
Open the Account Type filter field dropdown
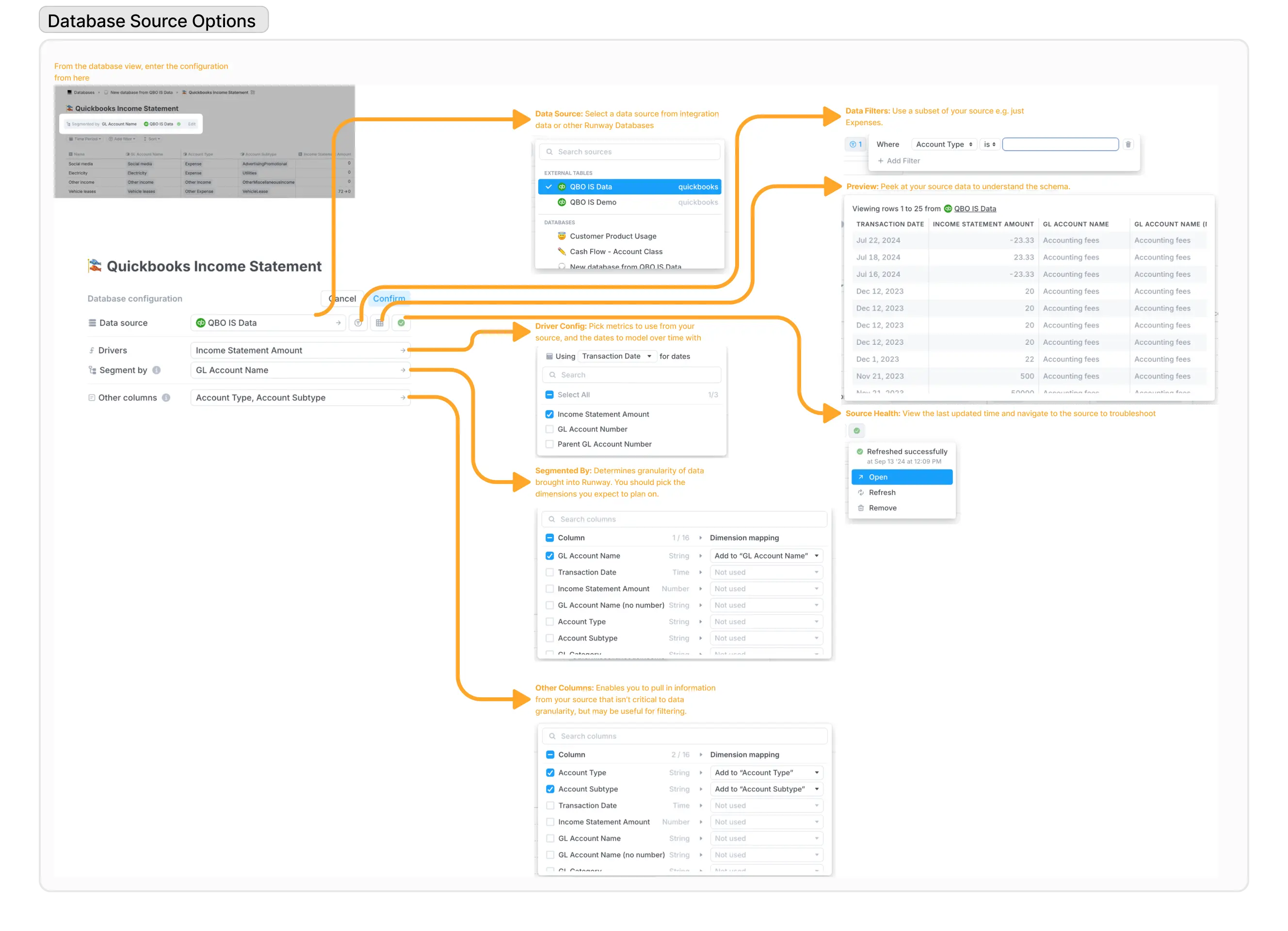(x=944, y=145)
